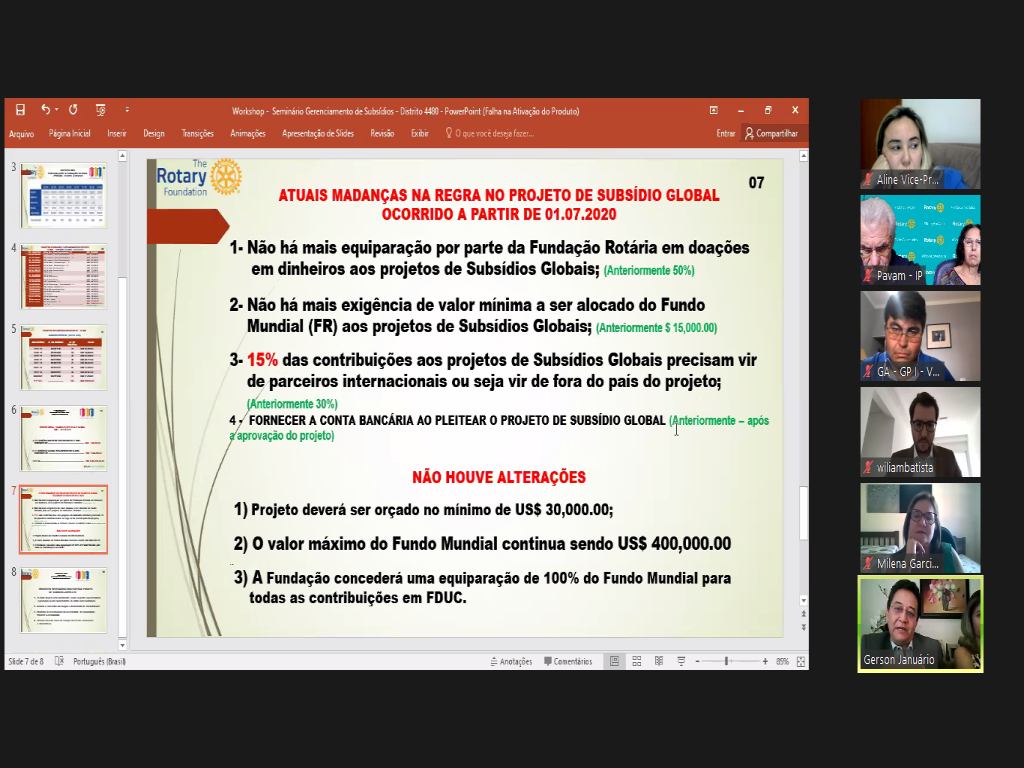The image size is (1024, 768).
Task: Click the zoom slider in status bar
Action: coord(727,661)
